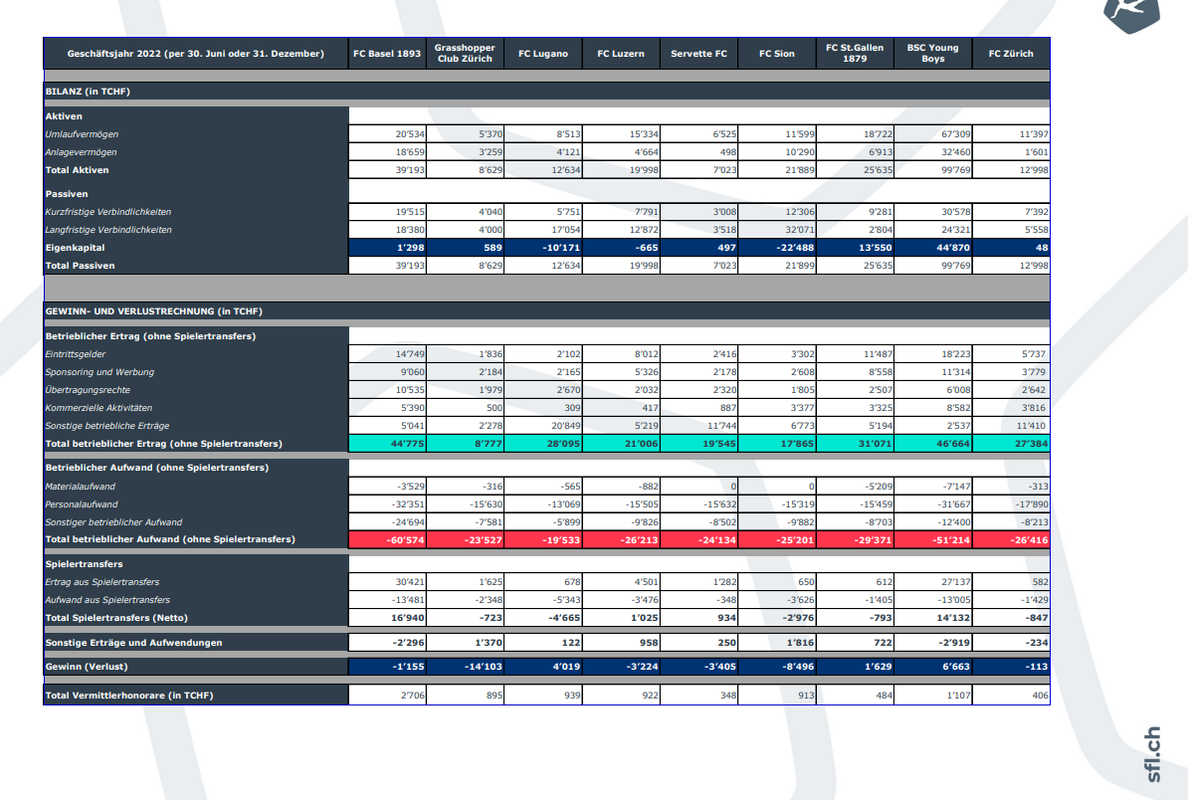Select FC Zürich total Aufwand value -26'416
The width and height of the screenshot is (1188, 800).
point(1011,539)
